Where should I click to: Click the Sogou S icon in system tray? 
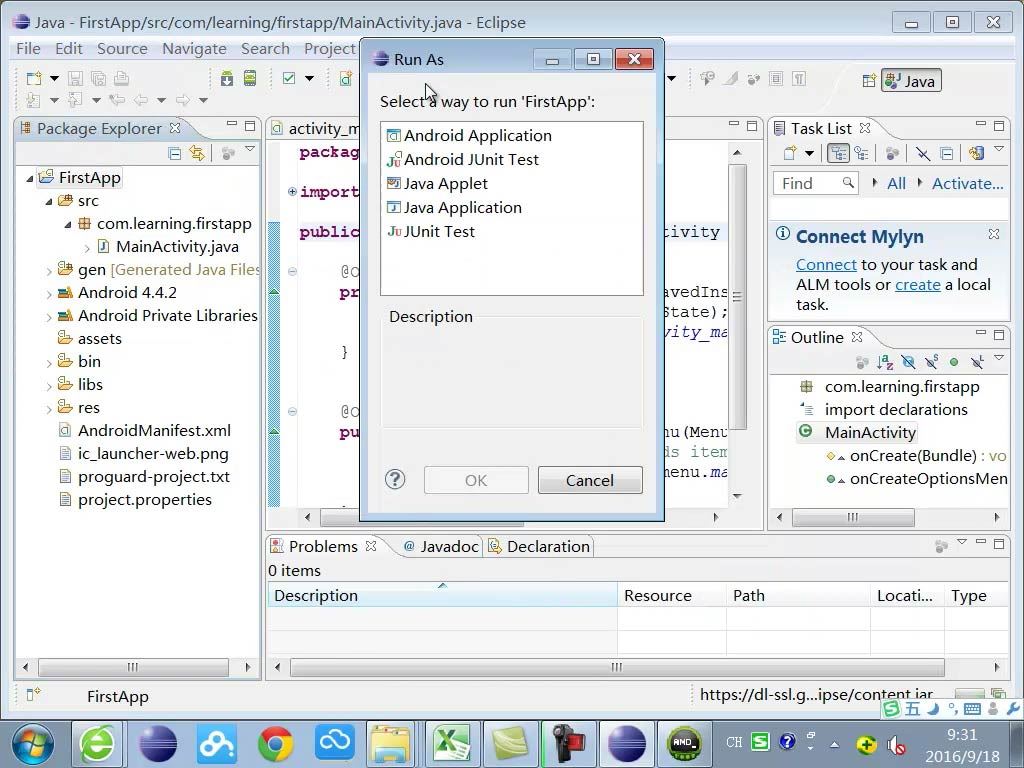click(760, 742)
